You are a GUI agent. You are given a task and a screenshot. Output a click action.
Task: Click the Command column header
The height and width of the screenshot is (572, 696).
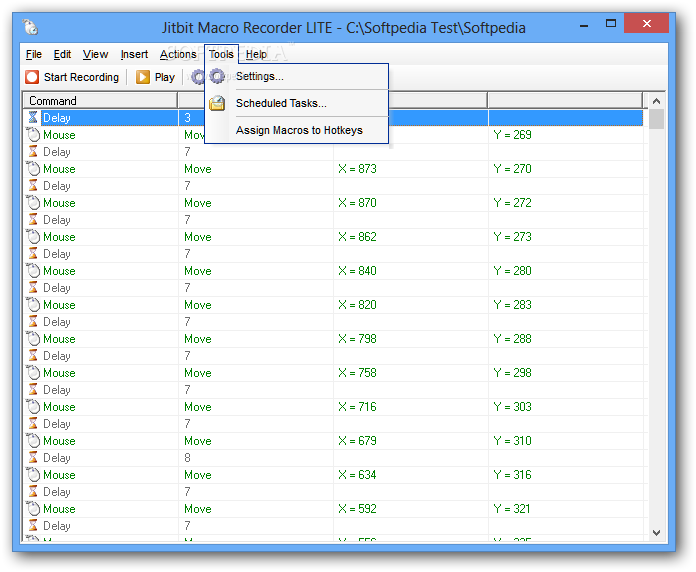(100, 101)
